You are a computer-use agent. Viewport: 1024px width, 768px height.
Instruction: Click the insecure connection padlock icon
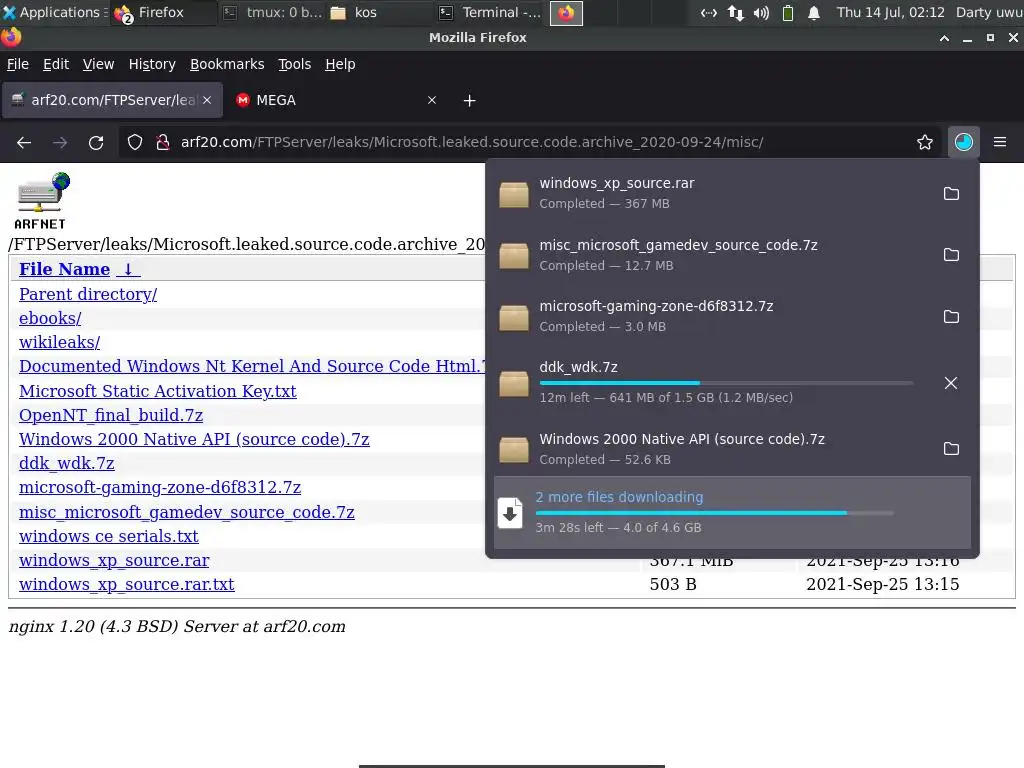point(163,142)
